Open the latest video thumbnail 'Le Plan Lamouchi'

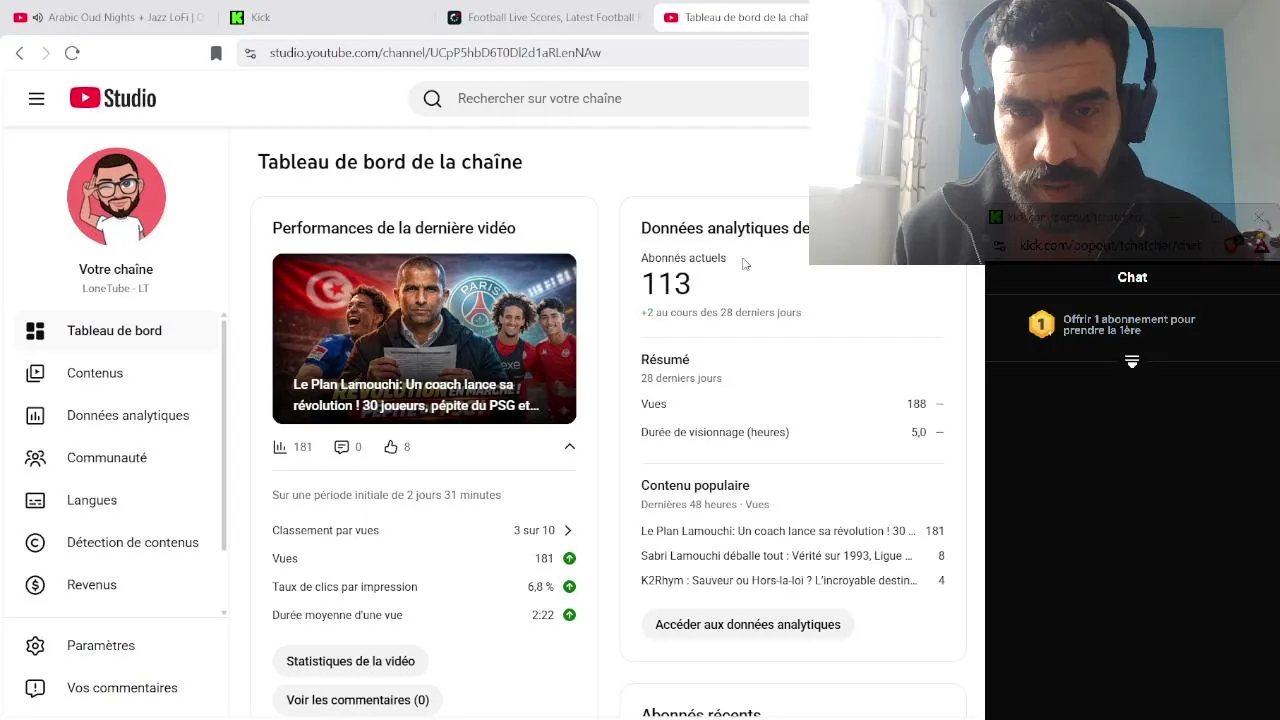click(424, 339)
